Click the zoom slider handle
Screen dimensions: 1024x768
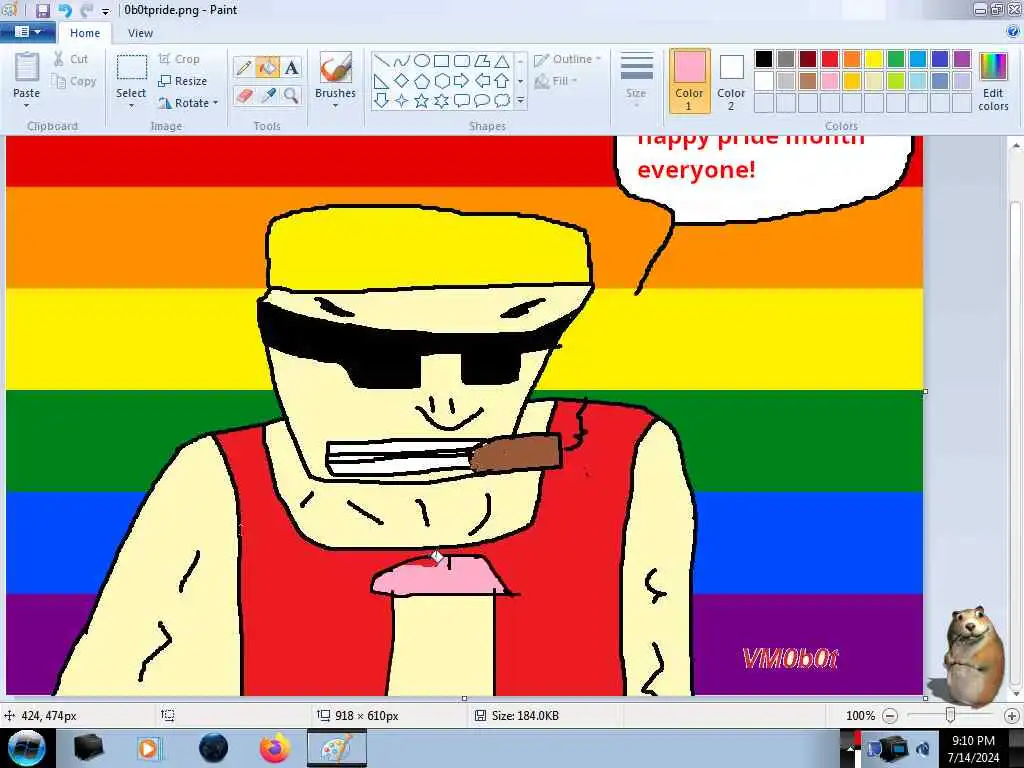click(950, 716)
